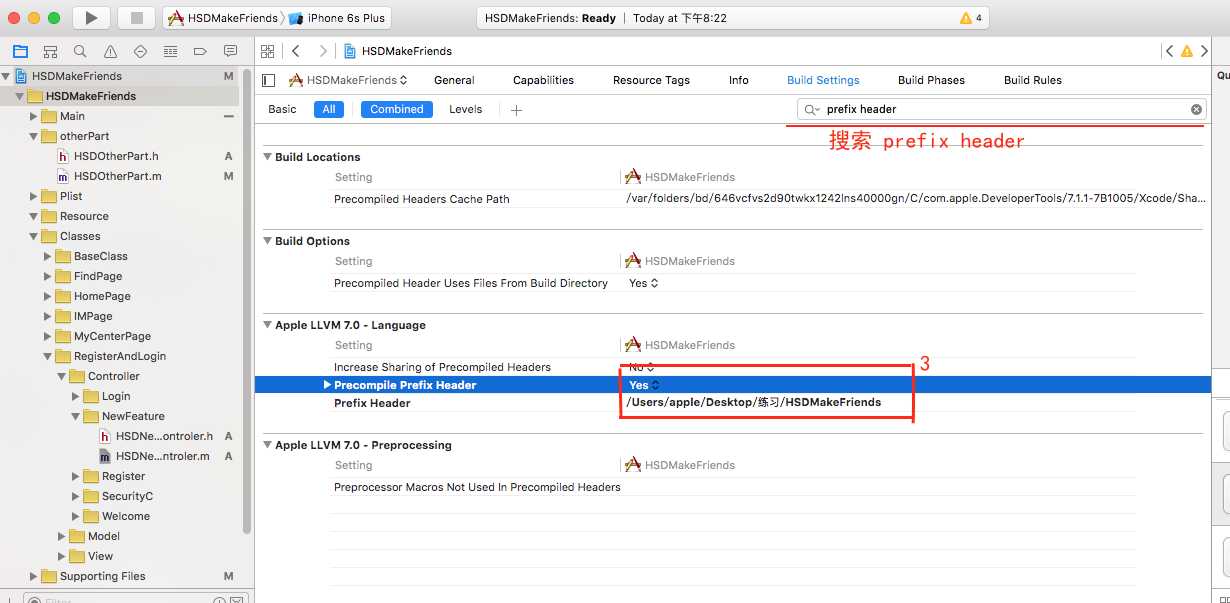The width and height of the screenshot is (1230, 603).
Task: Open the debug navigator tab
Action: click(170, 51)
